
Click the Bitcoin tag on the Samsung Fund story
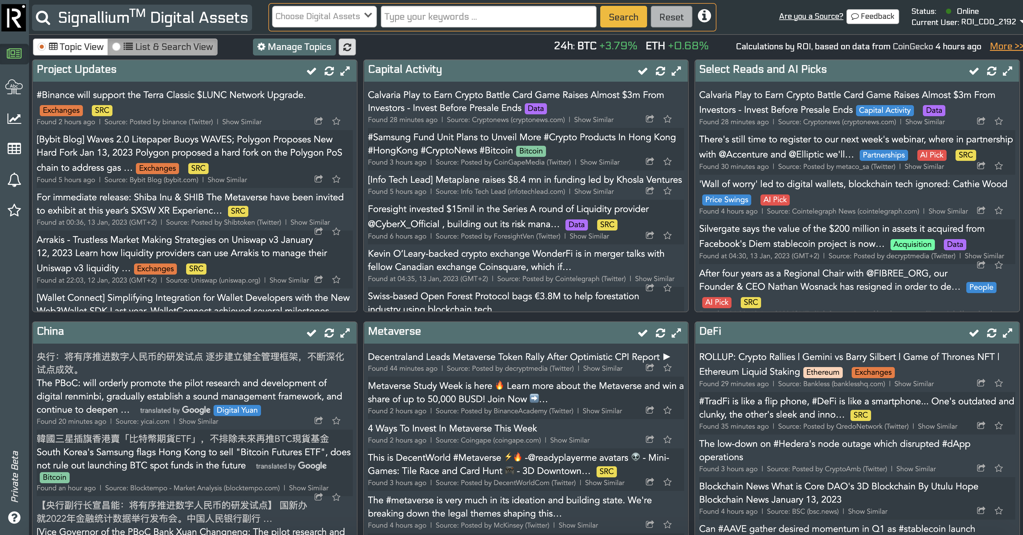pos(531,151)
